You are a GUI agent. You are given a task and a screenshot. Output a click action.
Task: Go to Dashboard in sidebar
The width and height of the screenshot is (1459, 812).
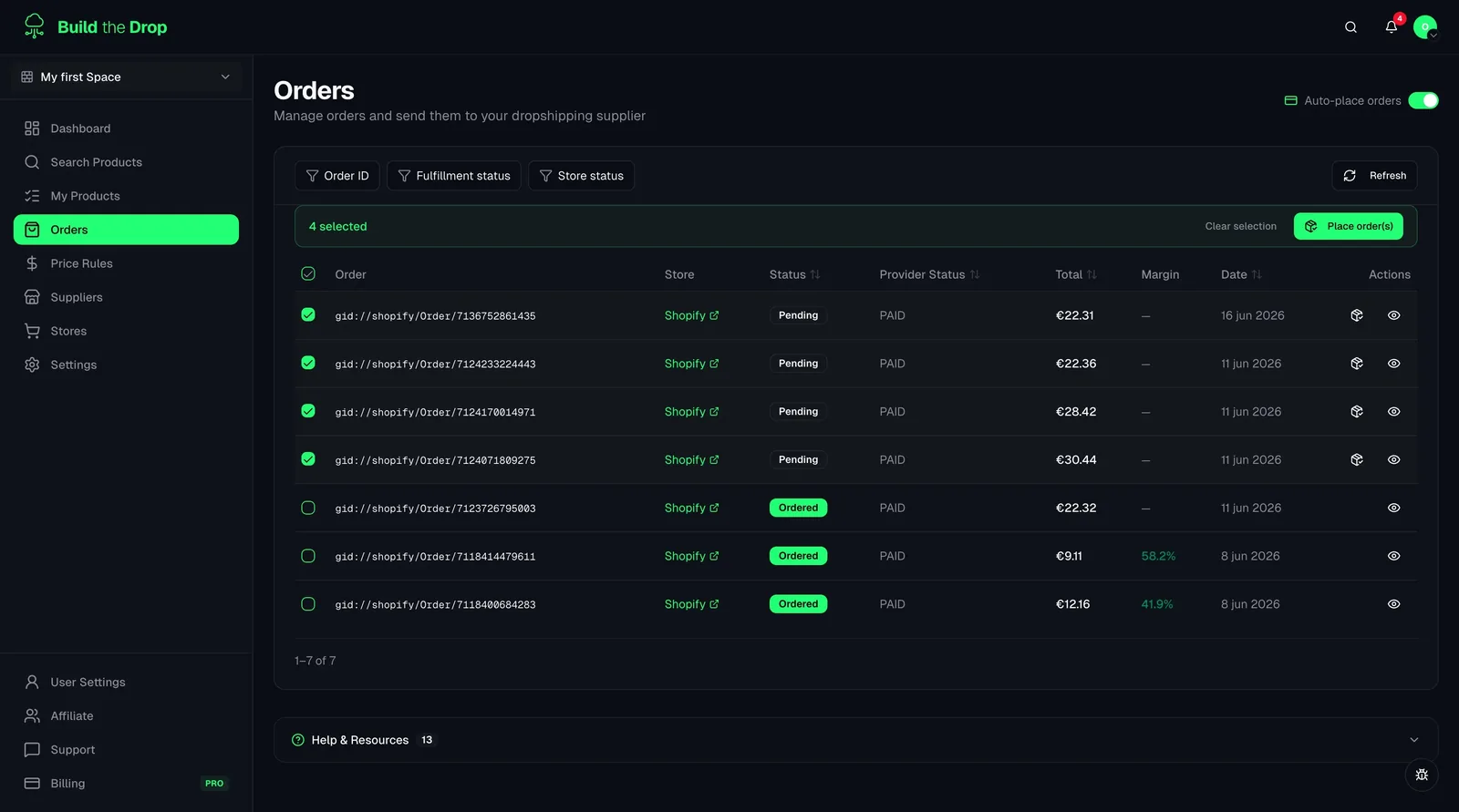tap(126, 128)
